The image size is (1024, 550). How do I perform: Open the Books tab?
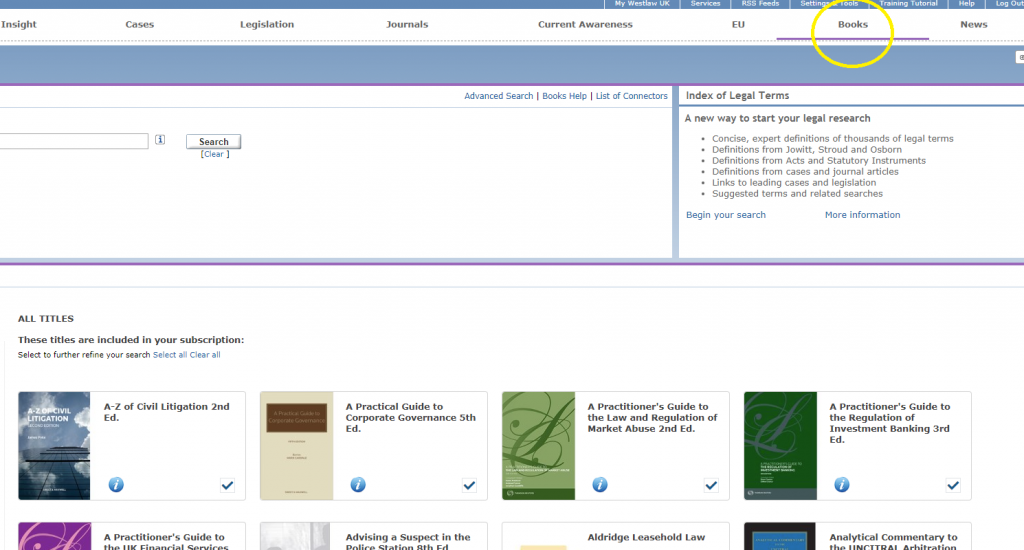click(852, 24)
